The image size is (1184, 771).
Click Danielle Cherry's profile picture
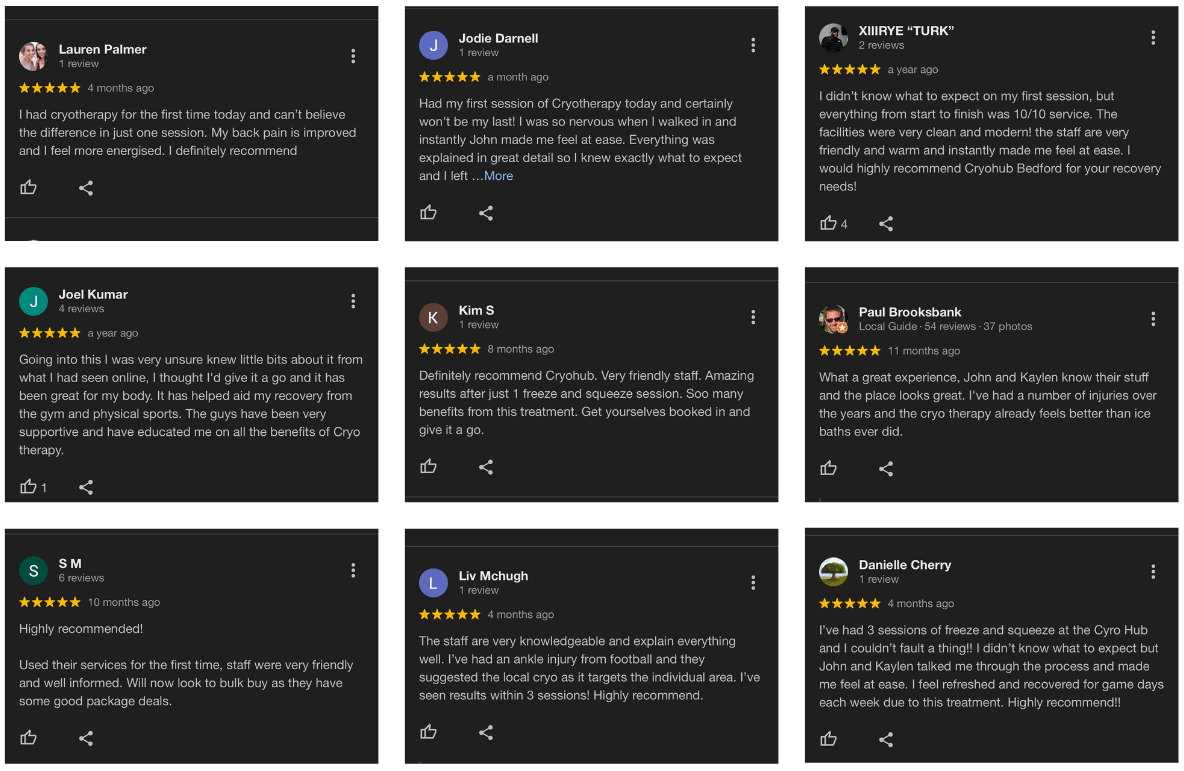[x=833, y=571]
